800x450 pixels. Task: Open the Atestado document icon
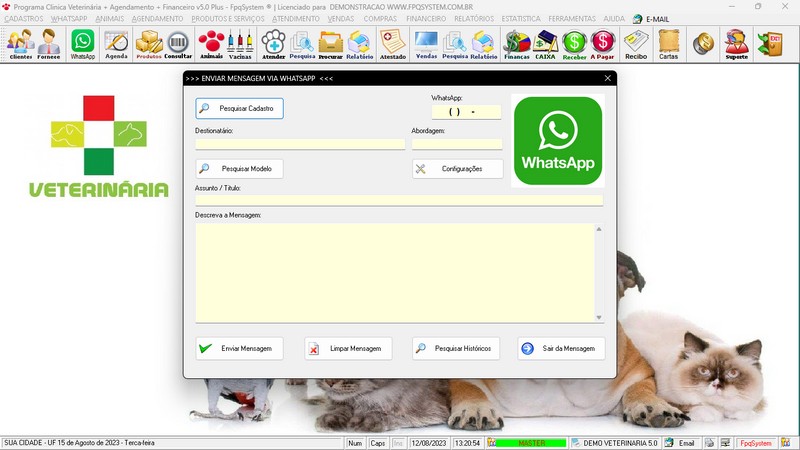tap(393, 44)
